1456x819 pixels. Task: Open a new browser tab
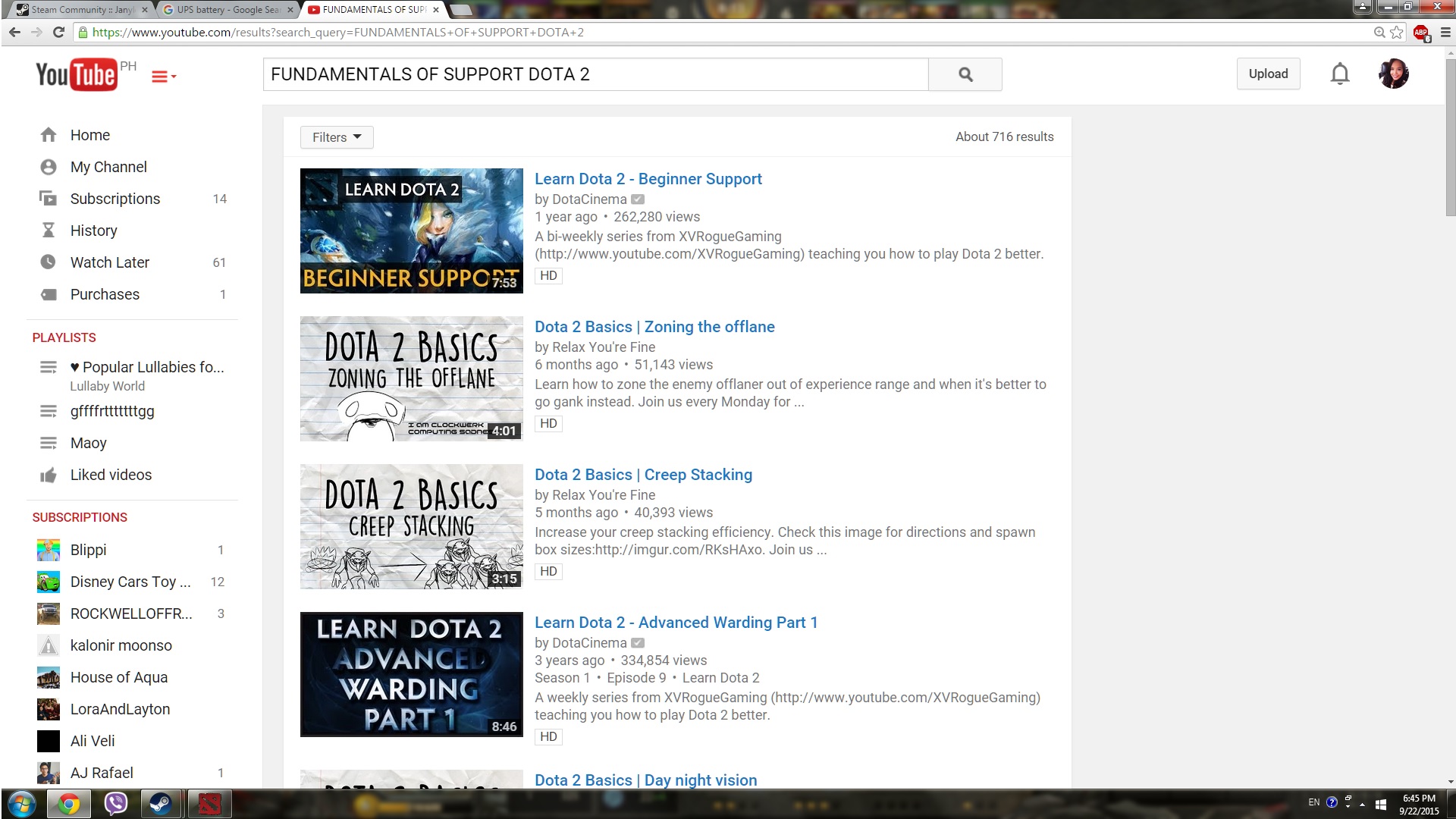[x=461, y=10]
